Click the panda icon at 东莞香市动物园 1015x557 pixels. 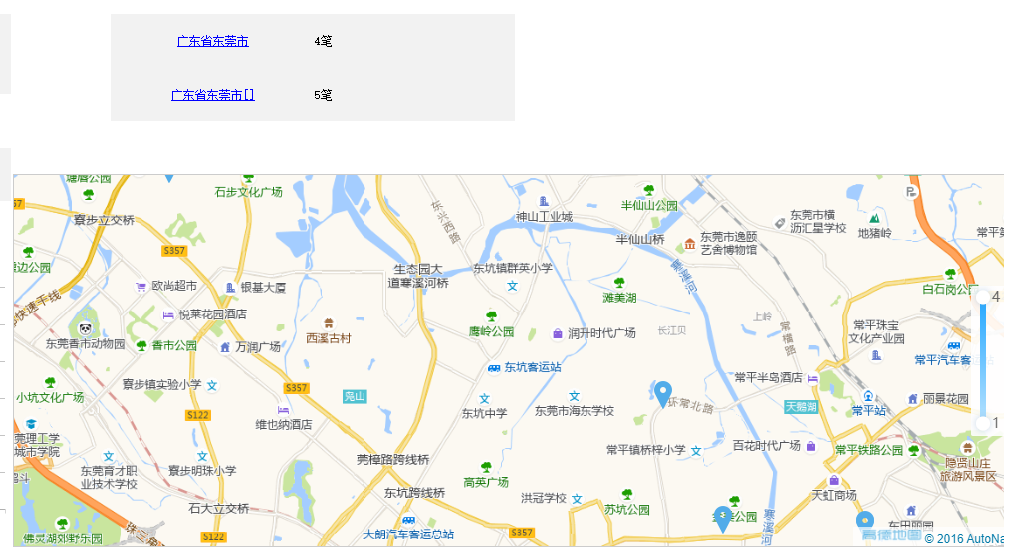[x=85, y=329]
